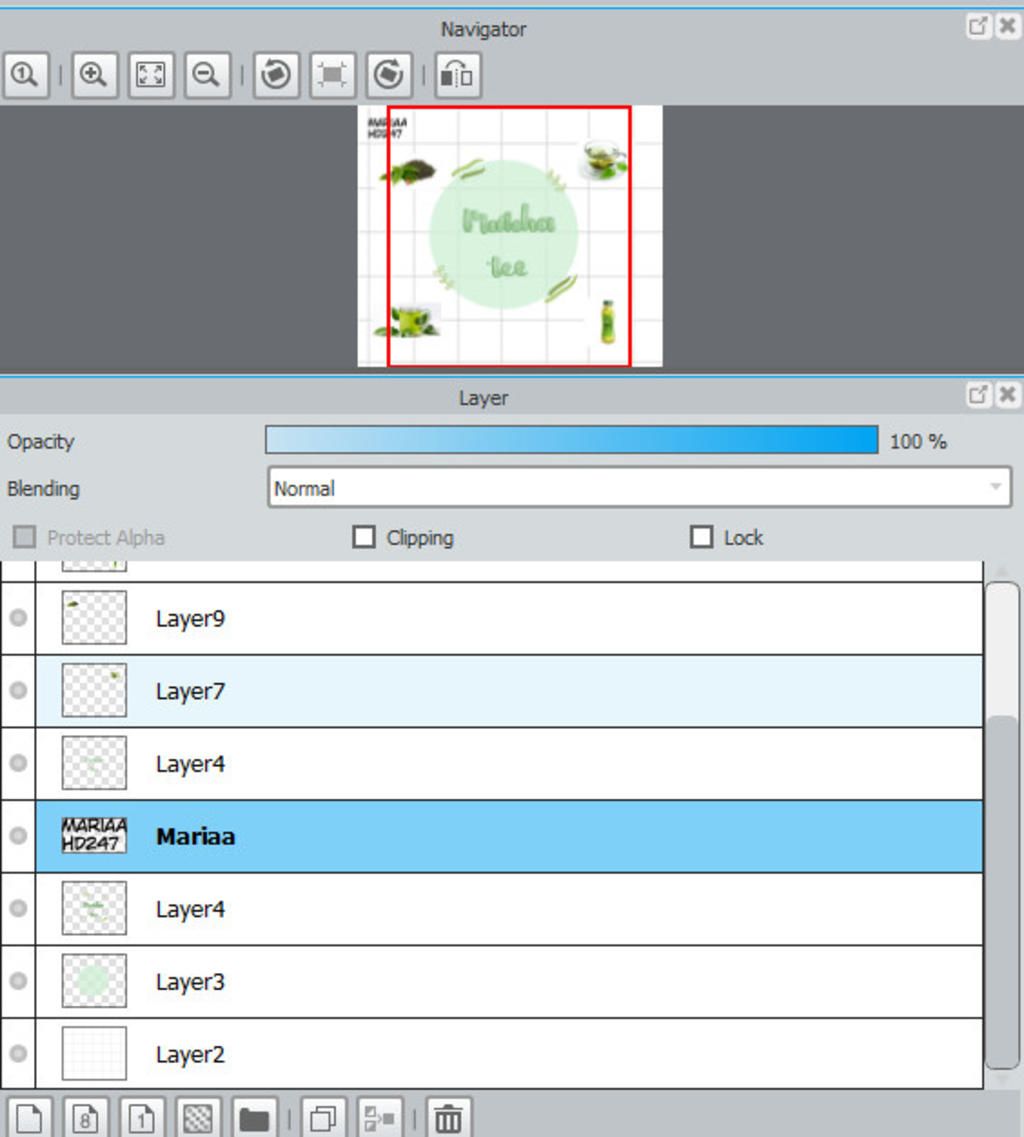Select the Layer7 row
The width and height of the screenshot is (1024, 1137).
[x=509, y=691]
